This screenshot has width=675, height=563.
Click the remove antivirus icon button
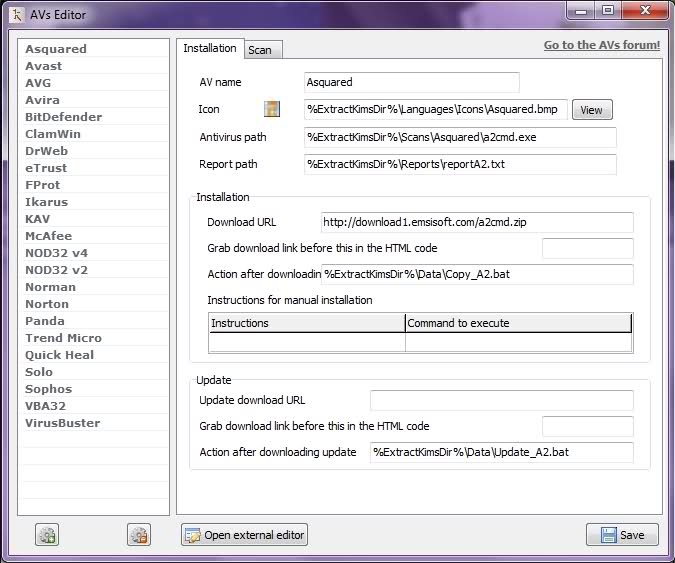click(x=139, y=535)
